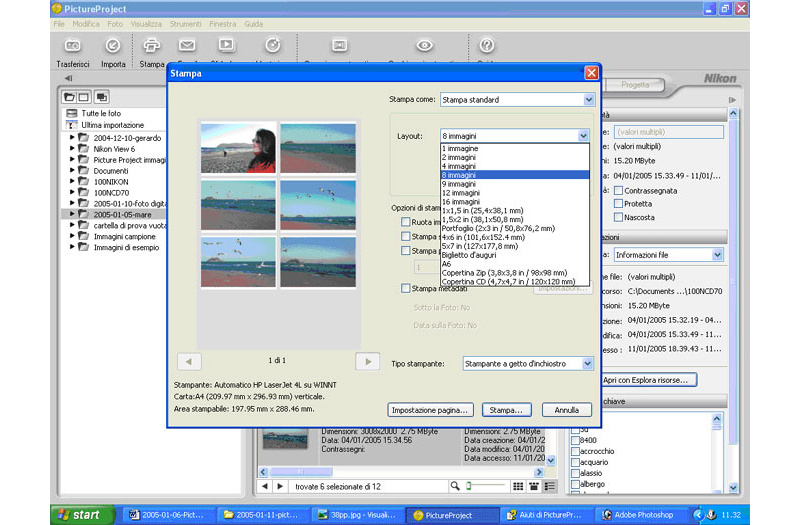Collapse the left panel with the small arrow icon

[x=68, y=78]
